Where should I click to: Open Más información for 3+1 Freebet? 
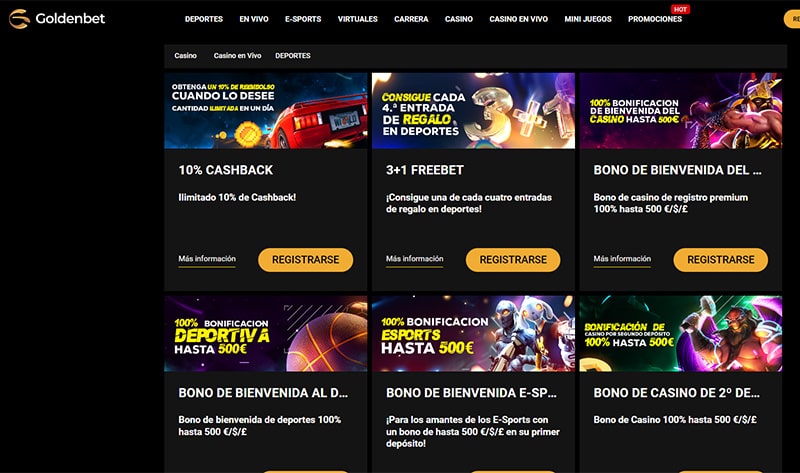click(414, 259)
